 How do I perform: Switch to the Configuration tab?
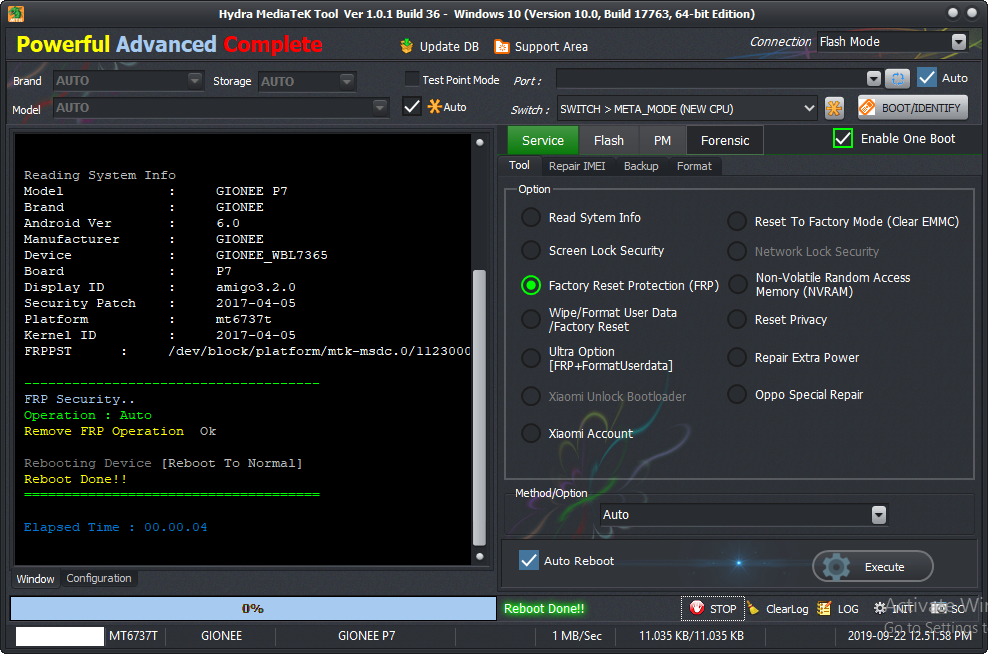click(99, 578)
